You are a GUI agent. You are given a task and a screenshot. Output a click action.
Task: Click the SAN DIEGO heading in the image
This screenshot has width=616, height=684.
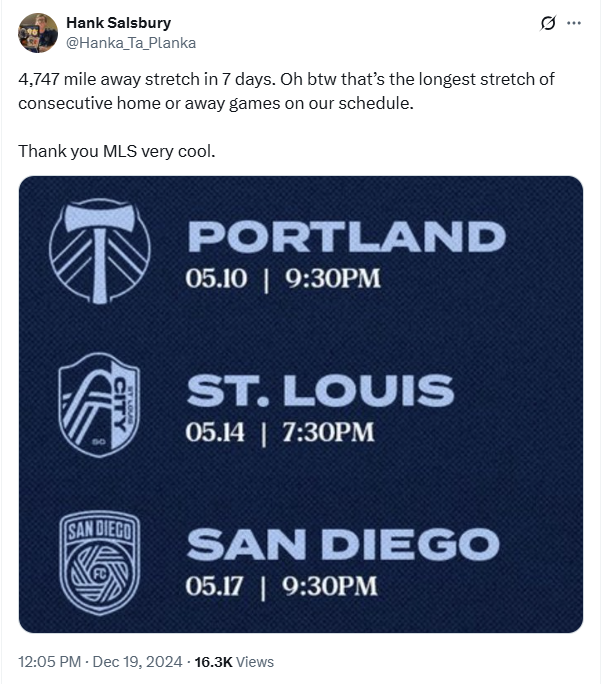click(342, 546)
